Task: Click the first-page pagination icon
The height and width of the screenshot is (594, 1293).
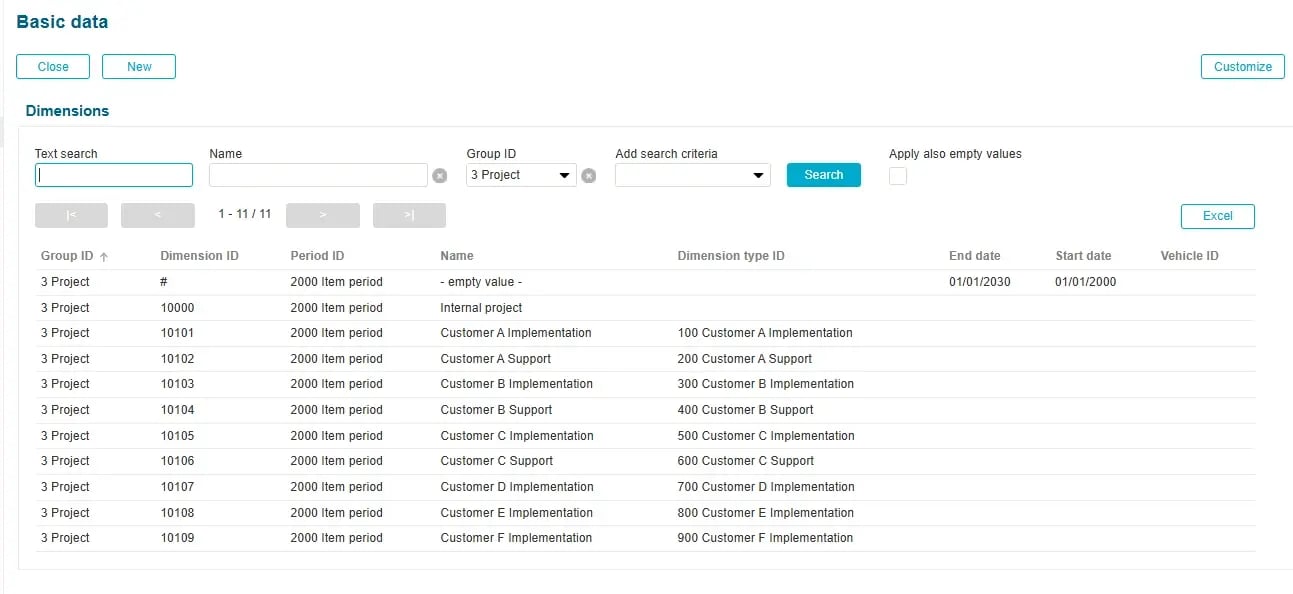Action: (x=71, y=215)
